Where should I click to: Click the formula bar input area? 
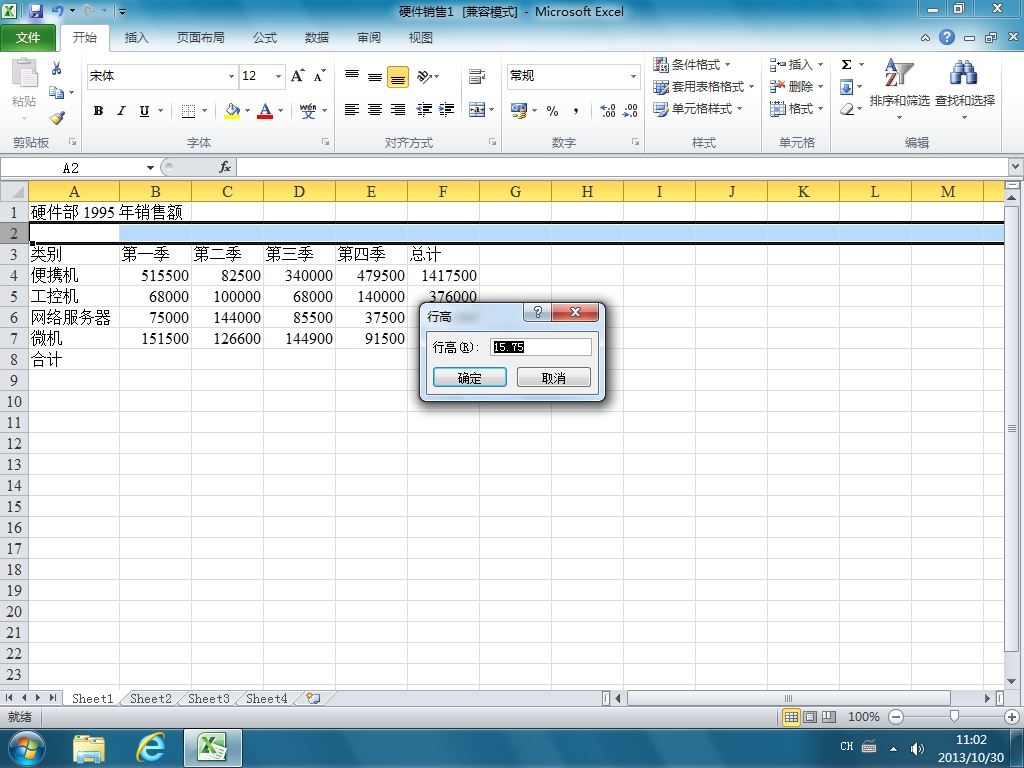[x=623, y=167]
